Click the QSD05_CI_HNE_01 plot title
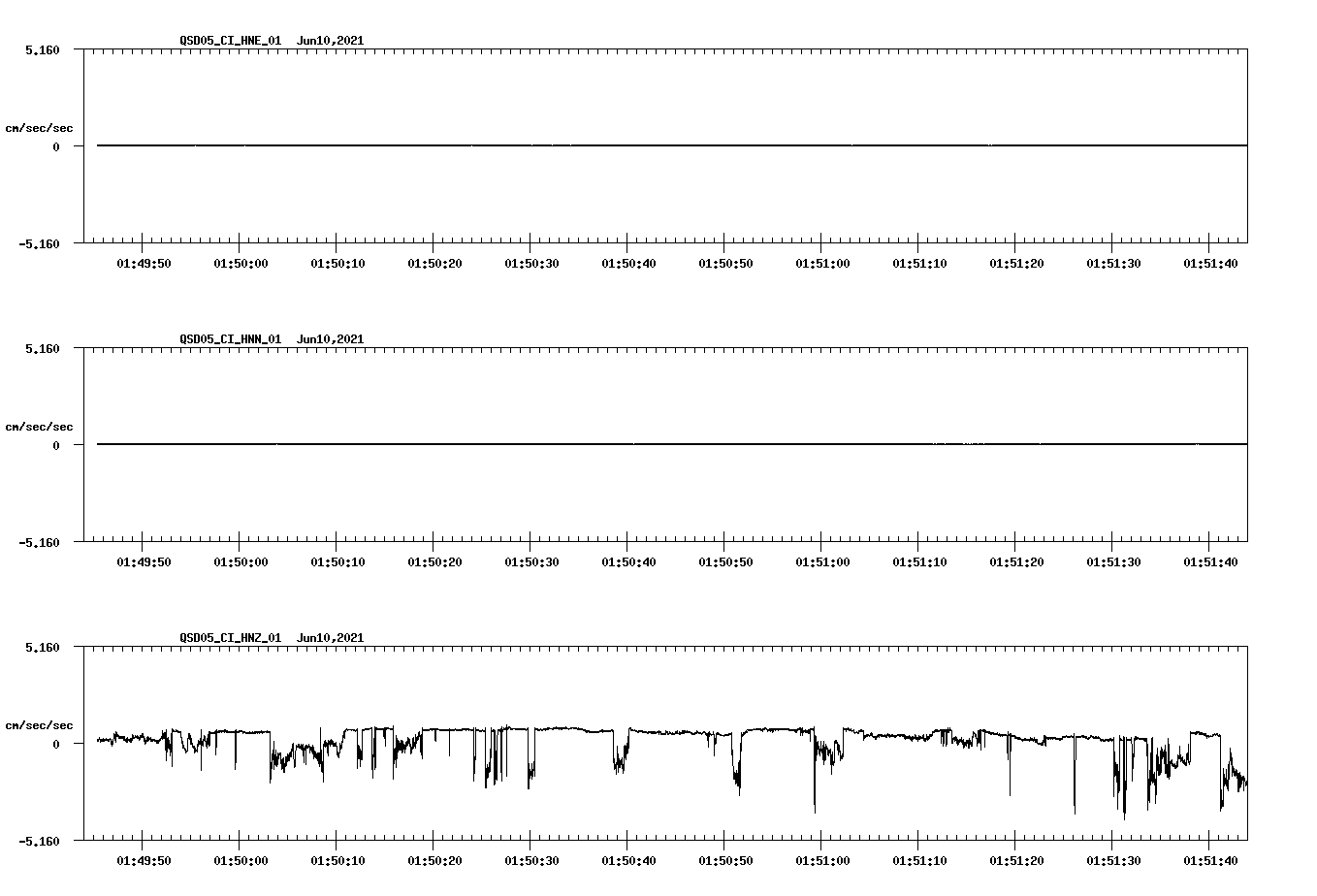Screen dimensions: 1317x896 (272, 41)
